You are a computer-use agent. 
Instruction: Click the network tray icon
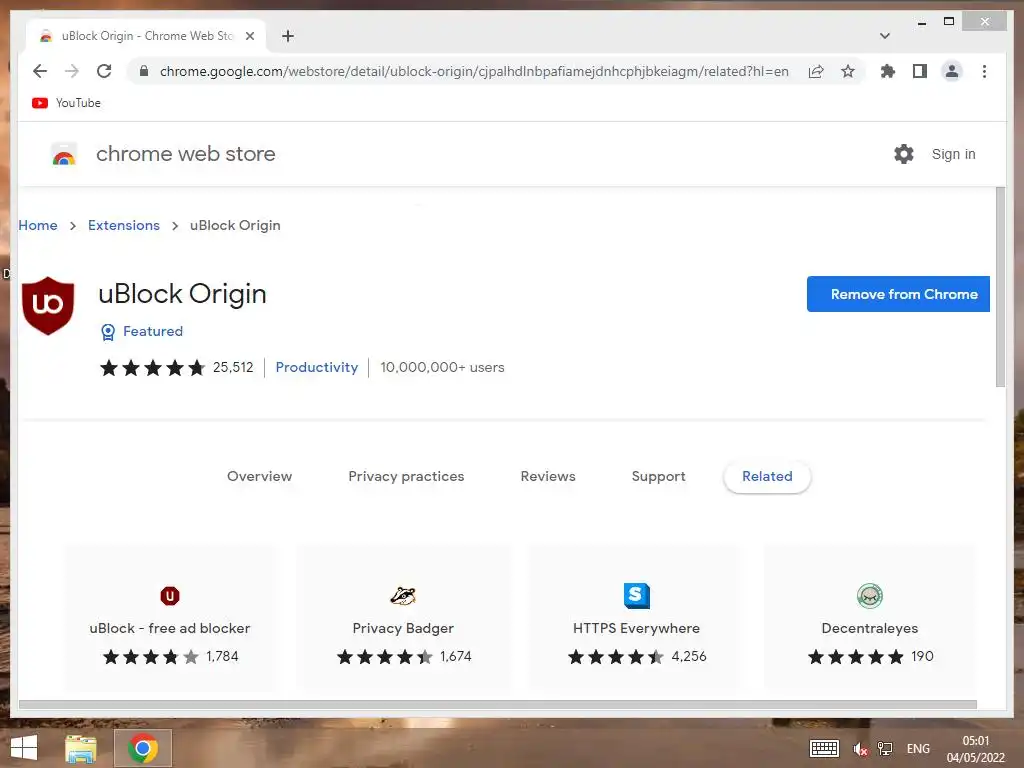coord(886,748)
